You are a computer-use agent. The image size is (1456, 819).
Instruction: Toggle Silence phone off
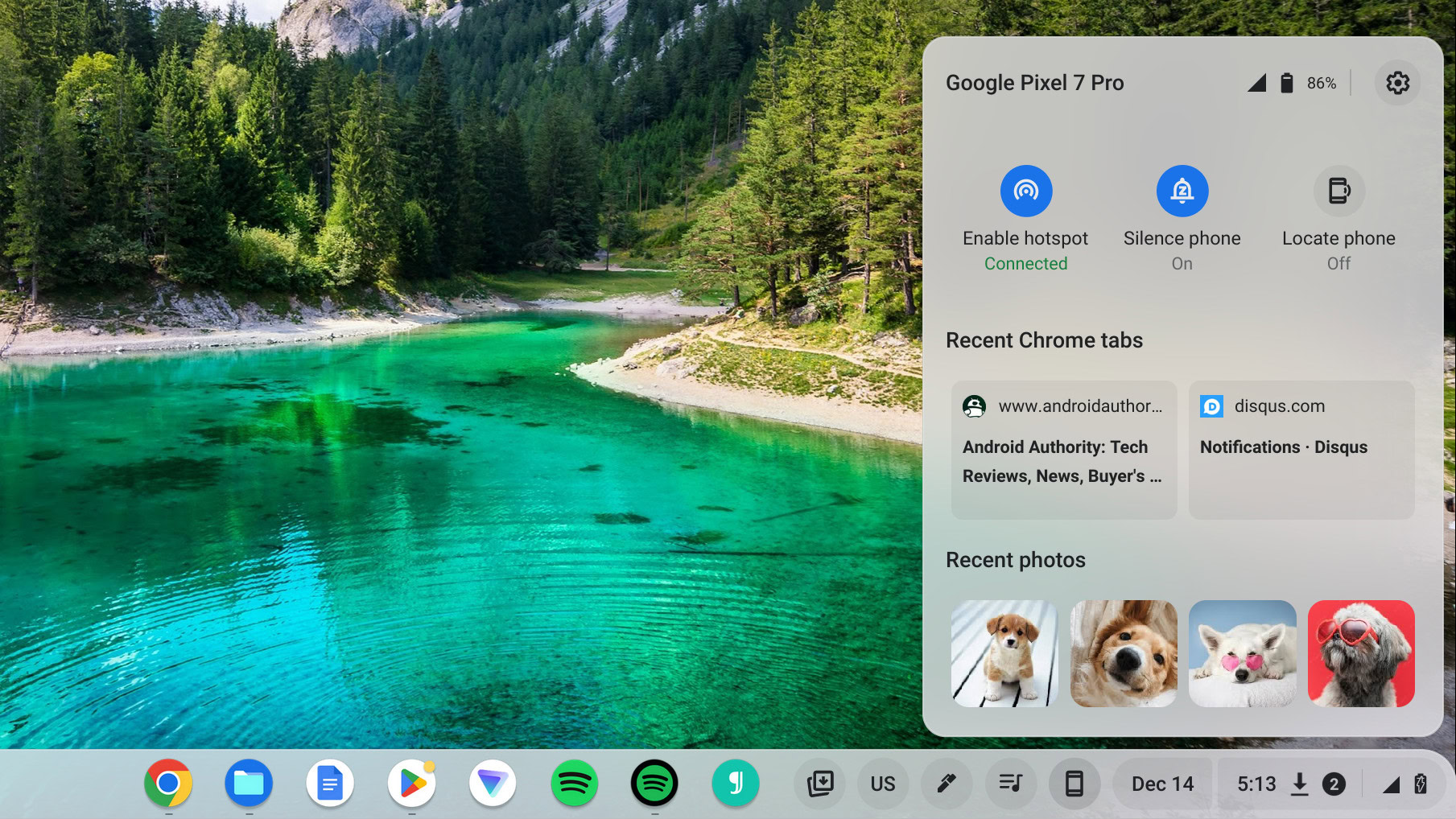1182,191
